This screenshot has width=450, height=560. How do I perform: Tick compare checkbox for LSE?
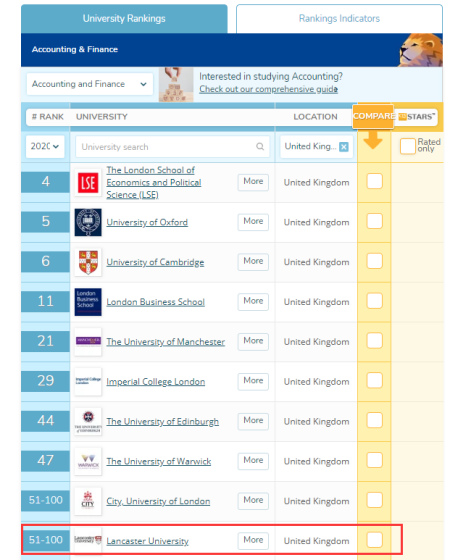(x=374, y=181)
